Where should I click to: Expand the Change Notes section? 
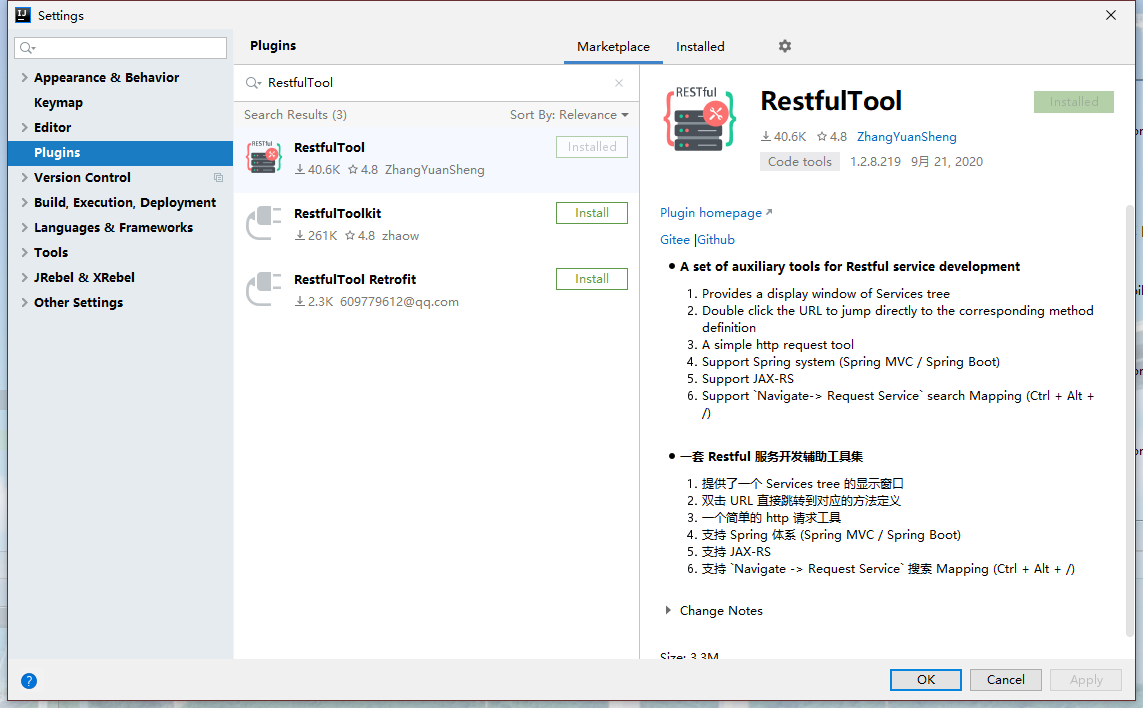click(668, 611)
